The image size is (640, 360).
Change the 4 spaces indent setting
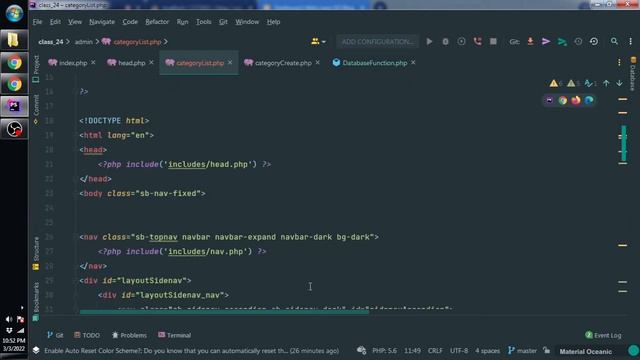(x=487, y=351)
